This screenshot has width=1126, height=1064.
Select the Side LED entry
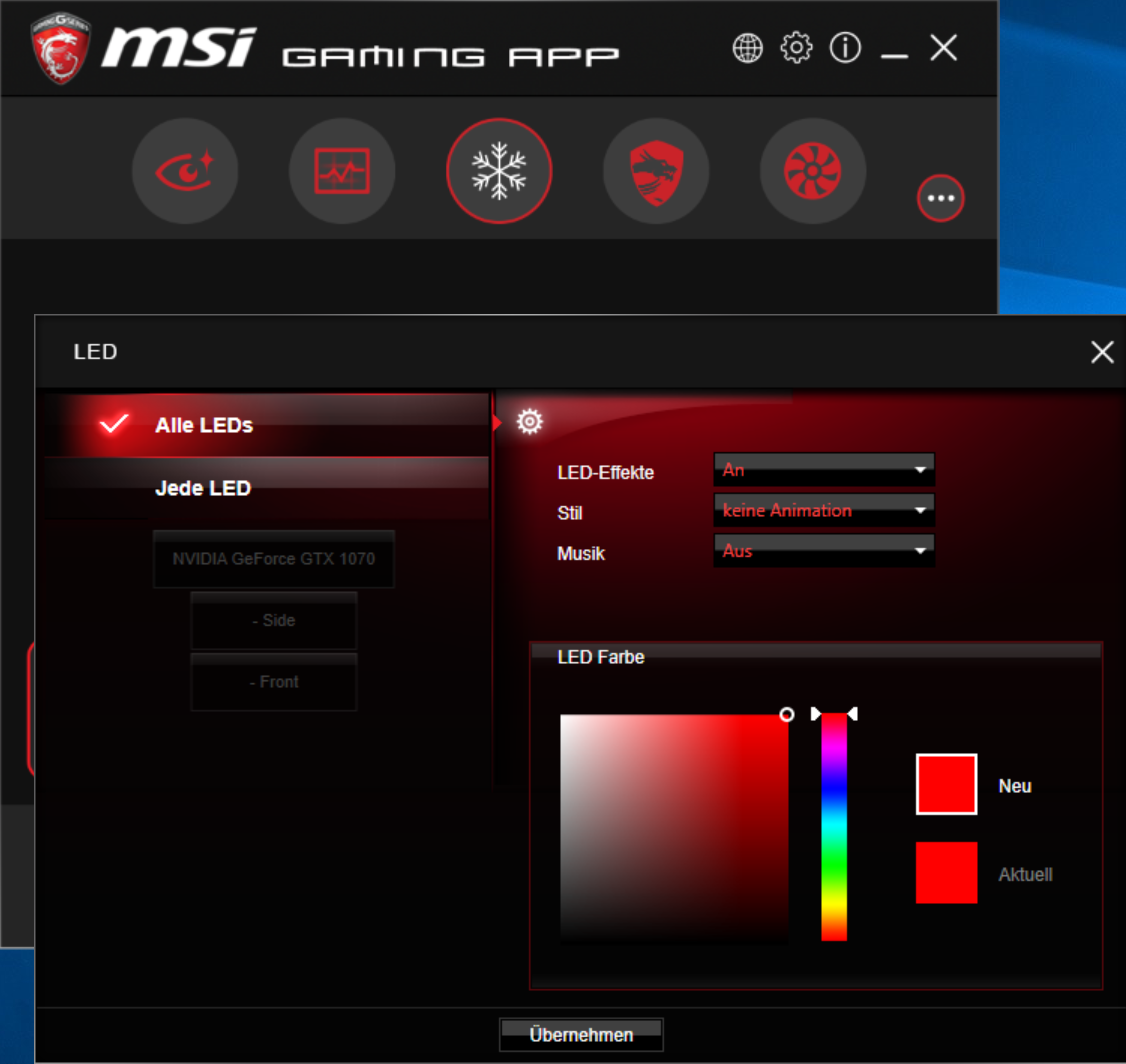tap(274, 620)
